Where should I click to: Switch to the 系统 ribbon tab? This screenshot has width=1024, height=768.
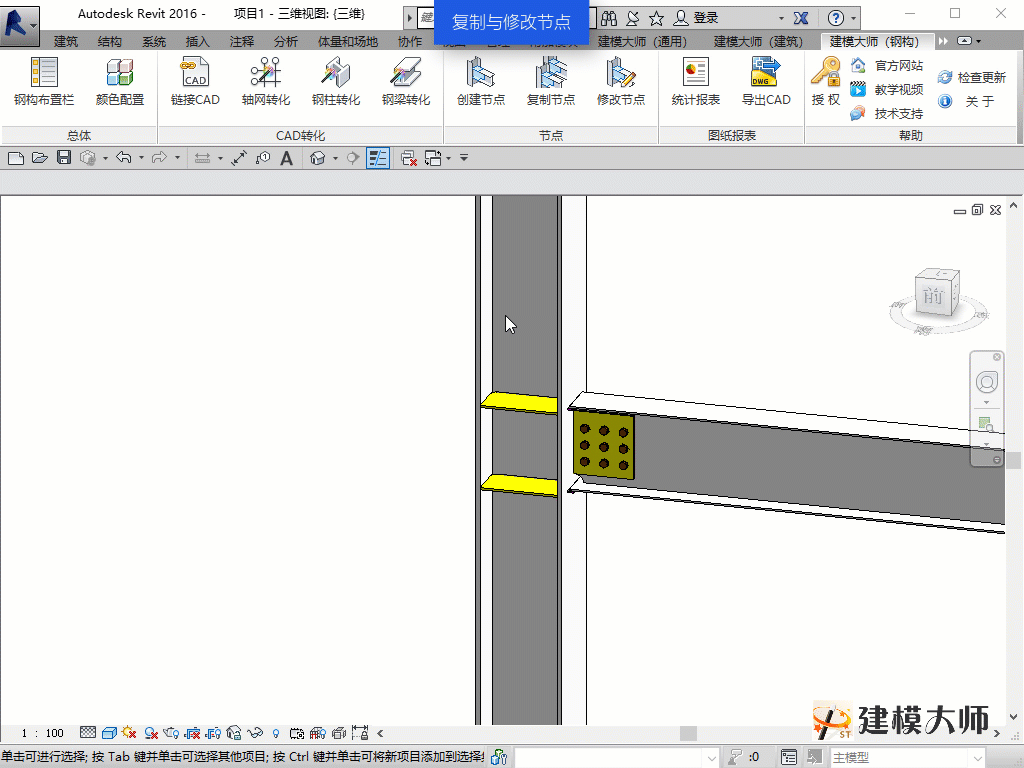(x=153, y=41)
